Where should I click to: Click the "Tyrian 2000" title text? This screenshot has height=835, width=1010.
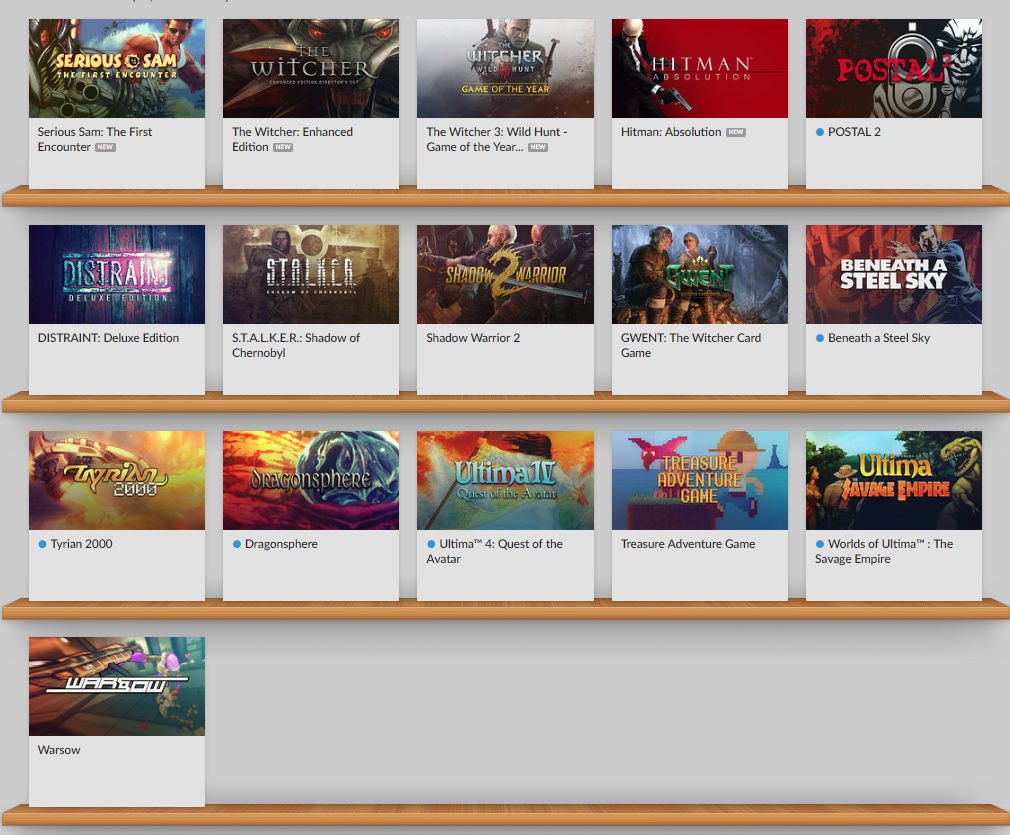pos(81,544)
